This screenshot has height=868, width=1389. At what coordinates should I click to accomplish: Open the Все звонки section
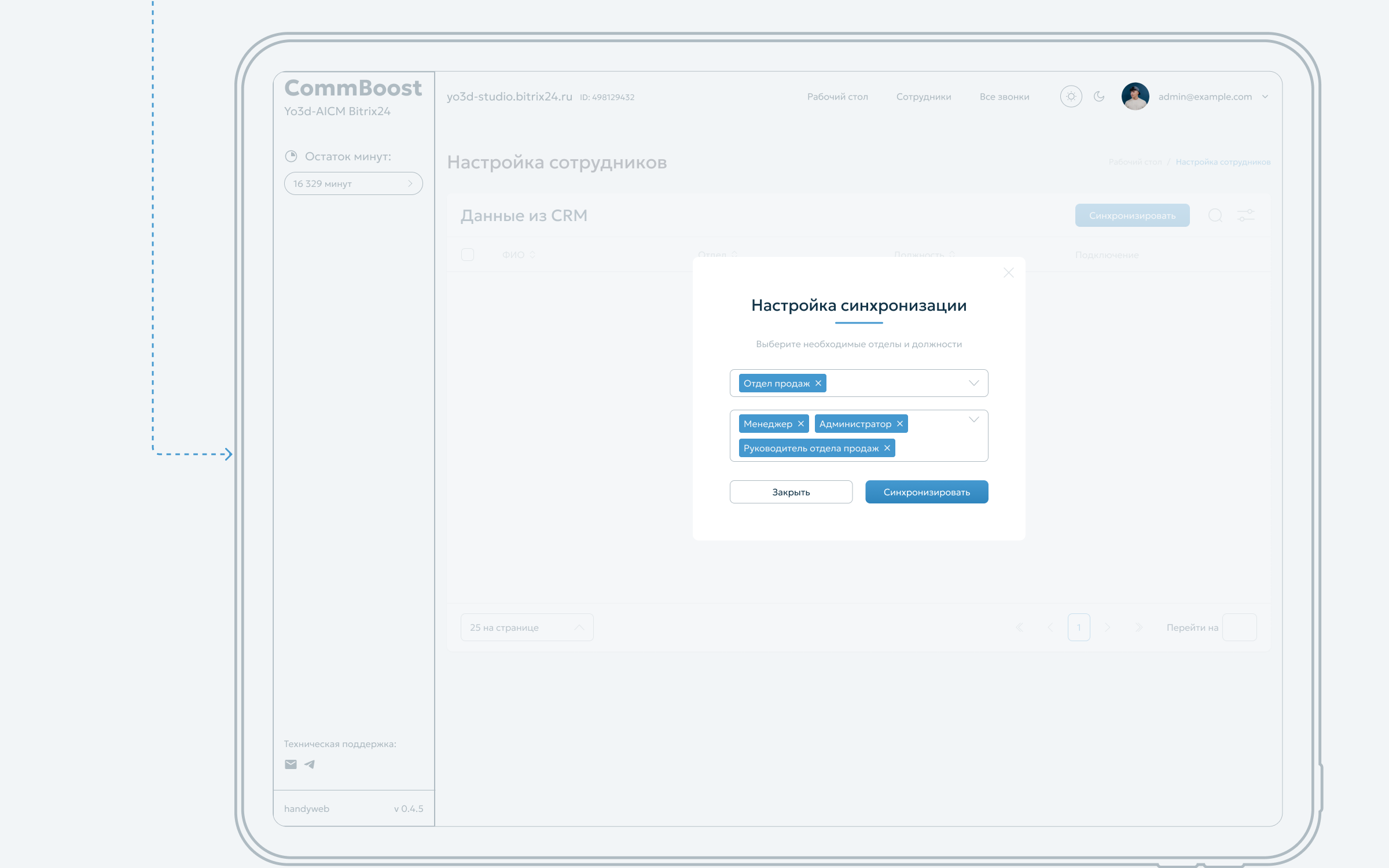[1005, 97]
